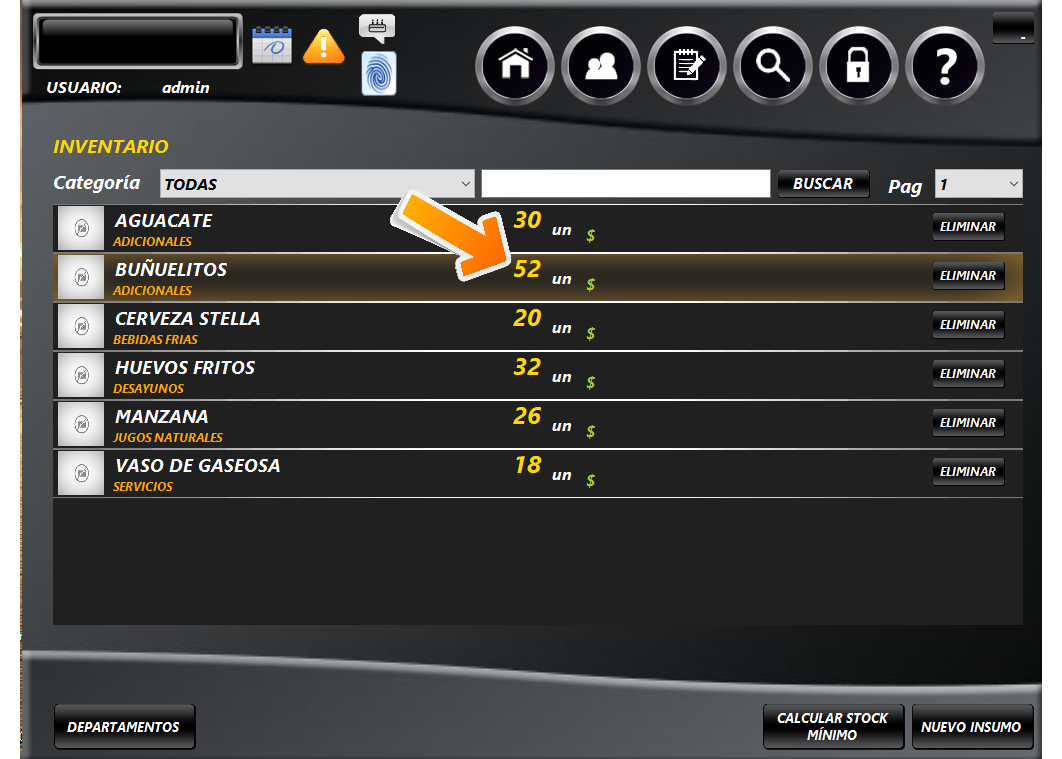Expand the Pag page number dropdown
This screenshot has width=1062, height=759.
tap(979, 183)
